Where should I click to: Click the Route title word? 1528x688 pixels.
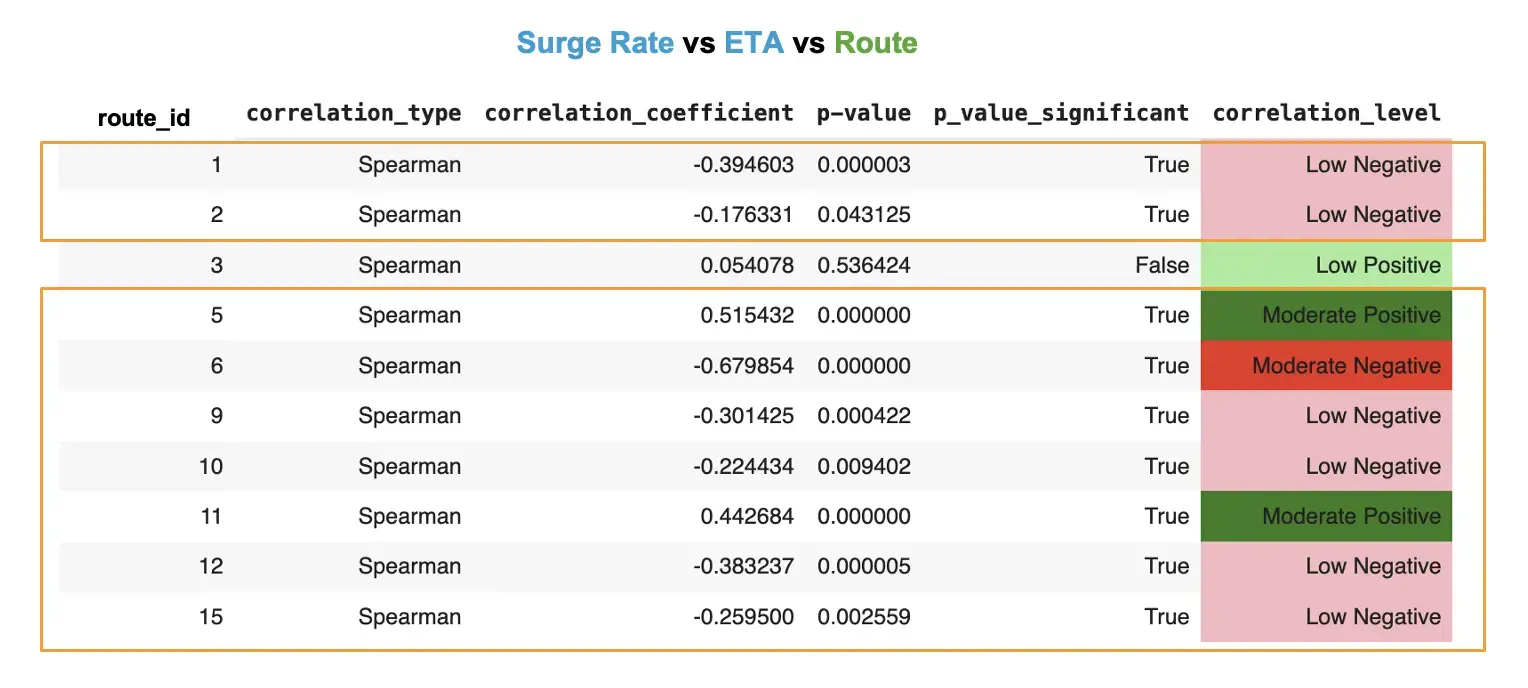pyautogui.click(x=876, y=43)
